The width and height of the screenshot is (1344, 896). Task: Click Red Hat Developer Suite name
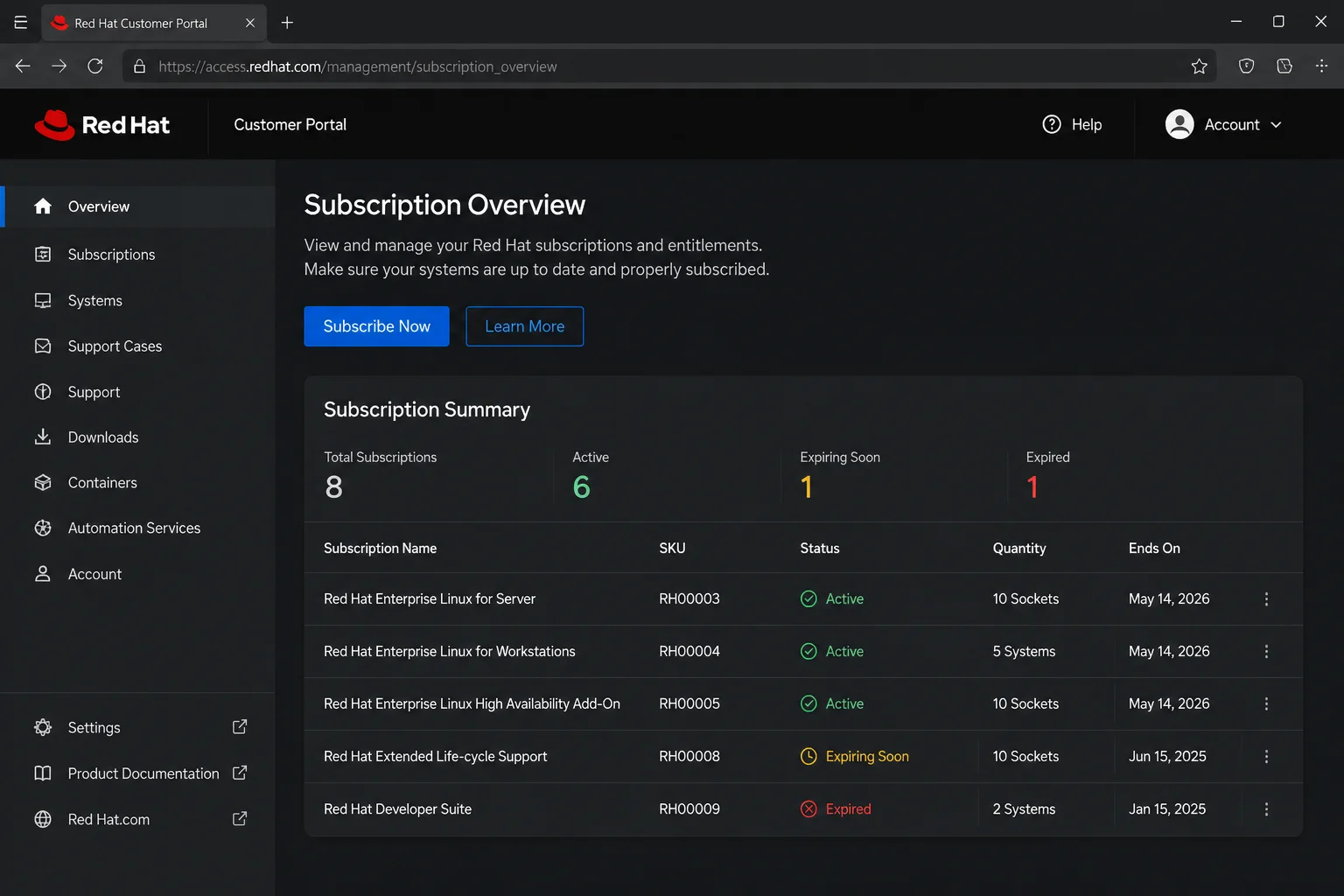(x=397, y=808)
